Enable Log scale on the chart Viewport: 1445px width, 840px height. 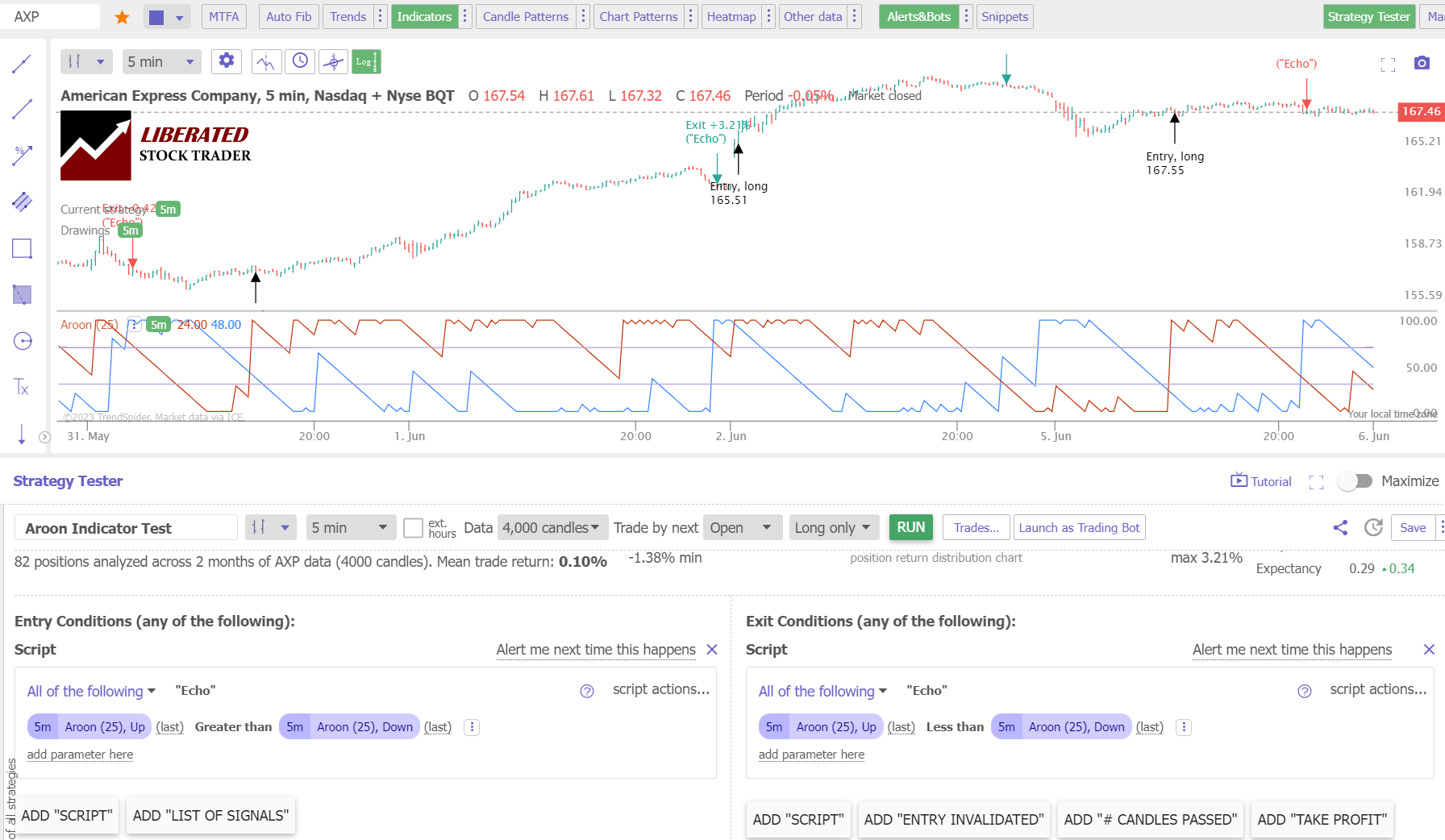tap(366, 61)
